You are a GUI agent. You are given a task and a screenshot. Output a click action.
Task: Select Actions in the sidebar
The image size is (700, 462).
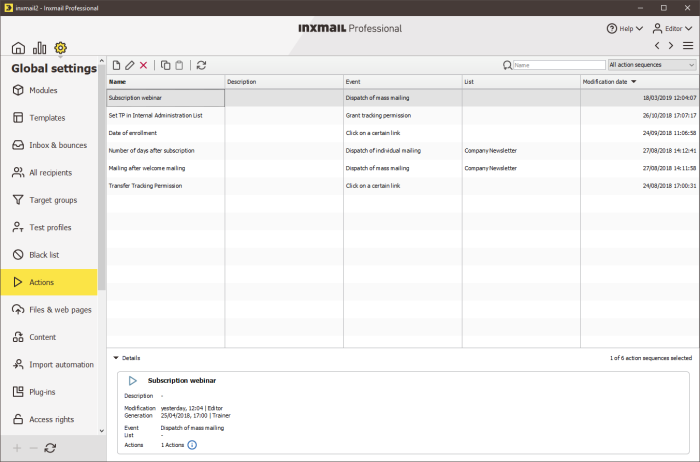pos(49,282)
